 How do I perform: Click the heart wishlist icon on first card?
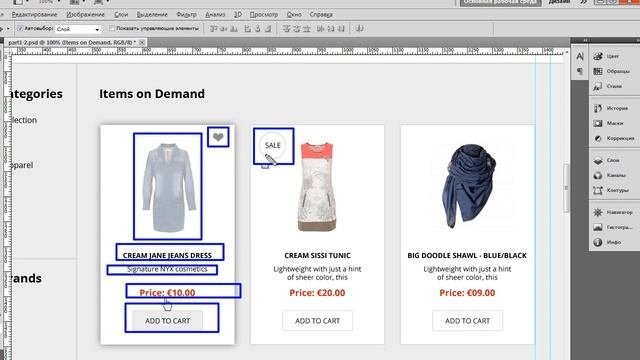coord(218,137)
